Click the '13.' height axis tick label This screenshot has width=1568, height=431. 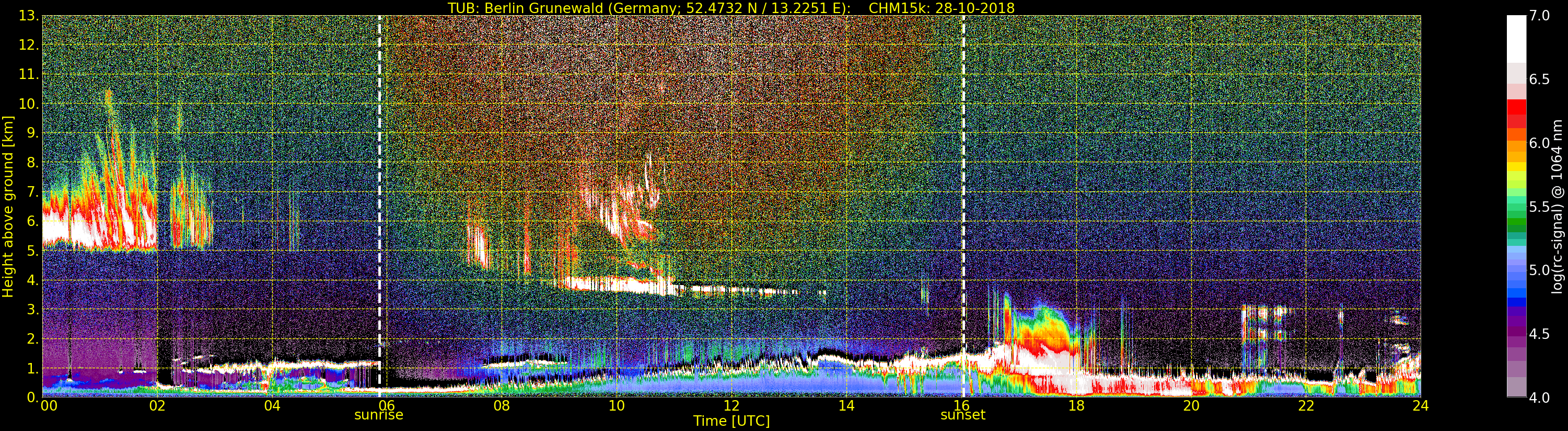(29, 16)
